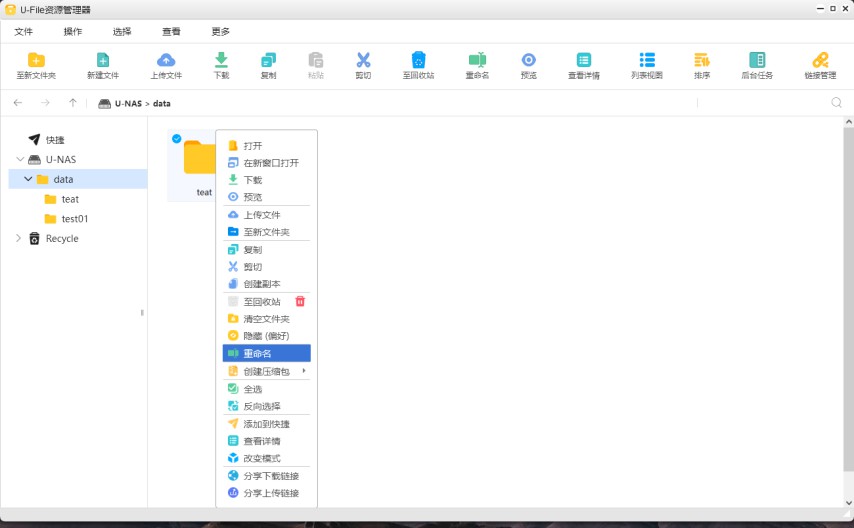The height and width of the screenshot is (528, 854).
Task: Go back with the left arrow
Action: coord(18,102)
